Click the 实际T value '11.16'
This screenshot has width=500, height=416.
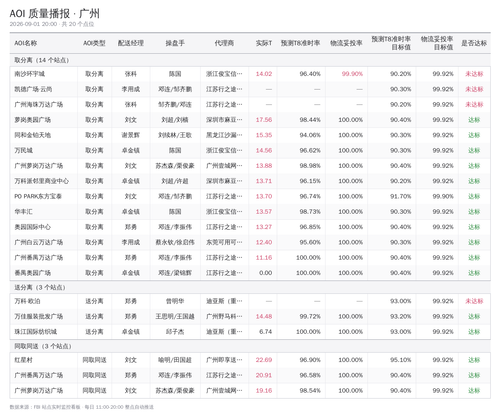click(264, 258)
